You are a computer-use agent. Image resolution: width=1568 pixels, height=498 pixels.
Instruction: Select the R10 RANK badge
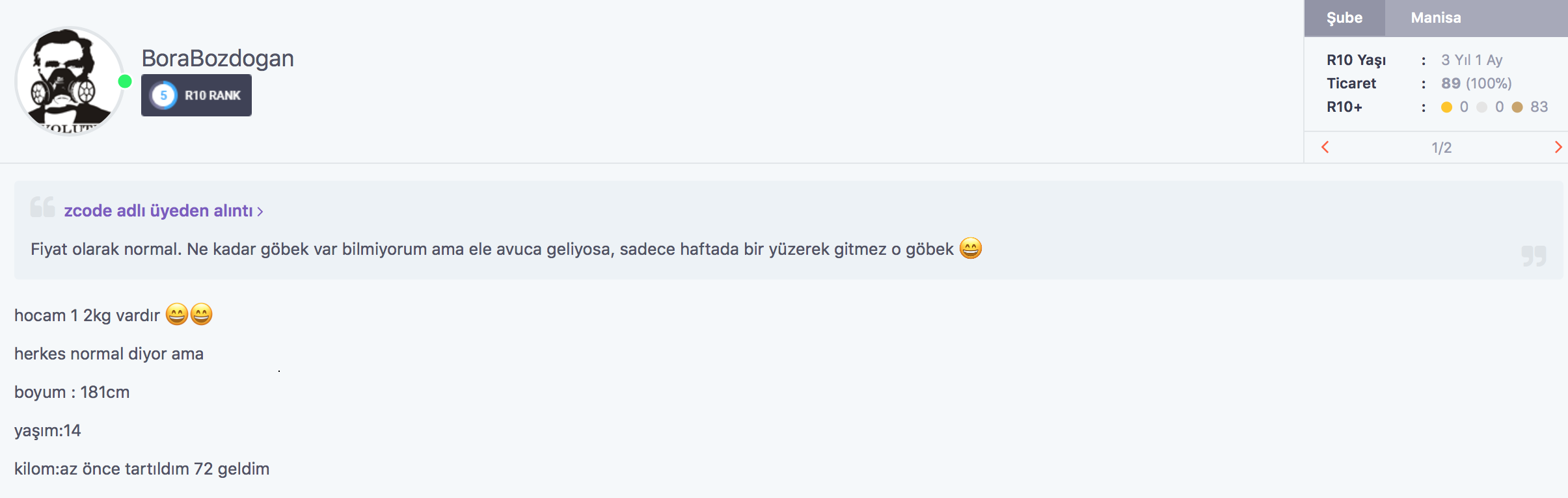click(x=196, y=95)
